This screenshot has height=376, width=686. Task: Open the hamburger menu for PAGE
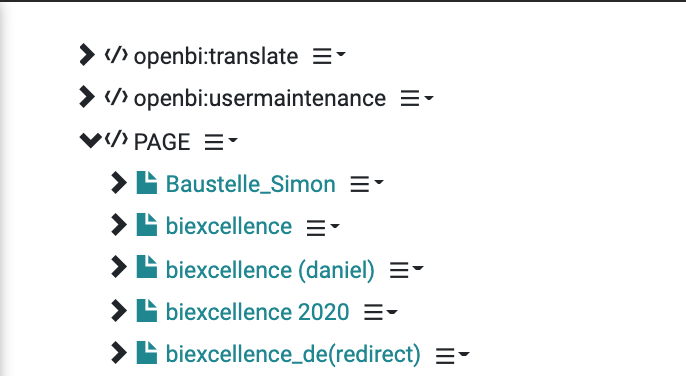point(221,142)
